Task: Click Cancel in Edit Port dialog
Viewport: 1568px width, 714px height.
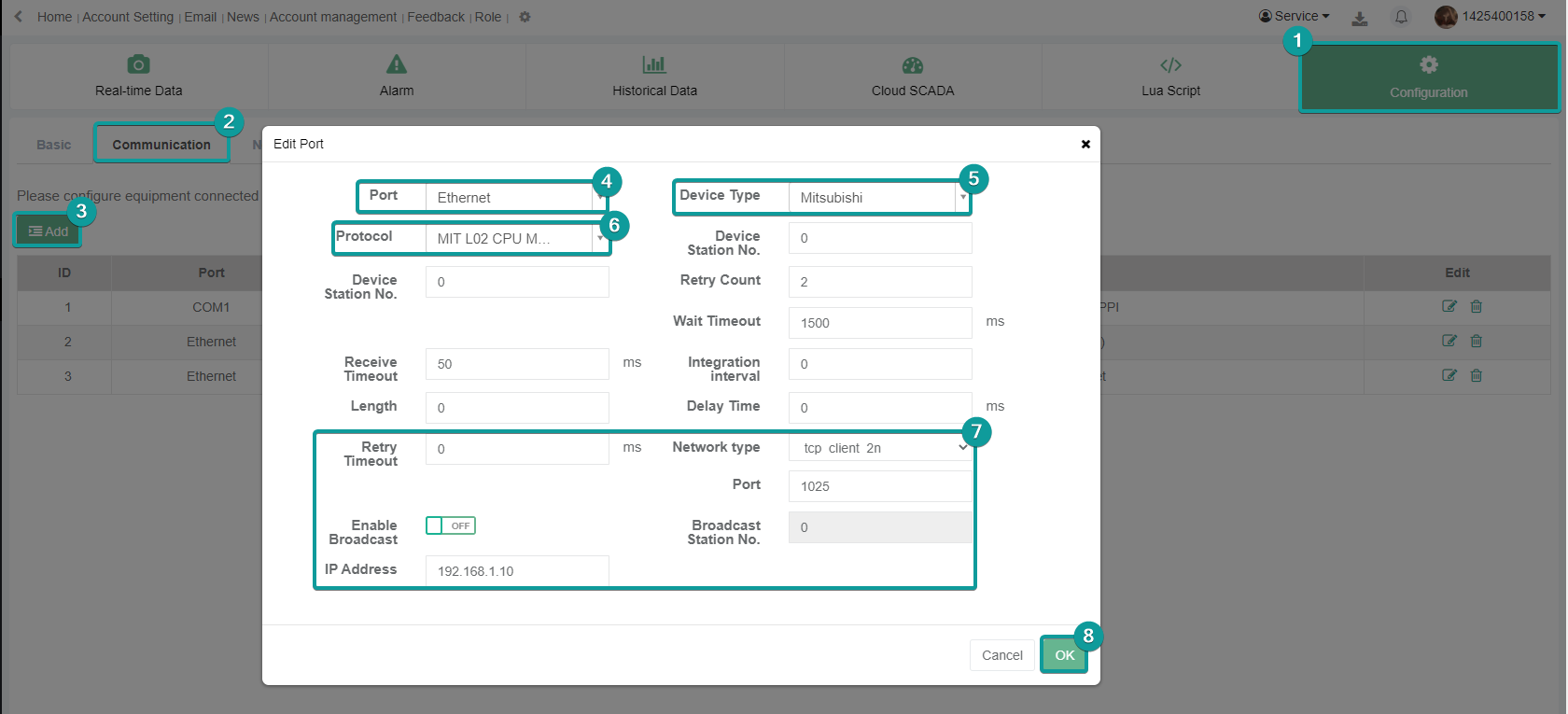Action: pyautogui.click(x=1001, y=655)
